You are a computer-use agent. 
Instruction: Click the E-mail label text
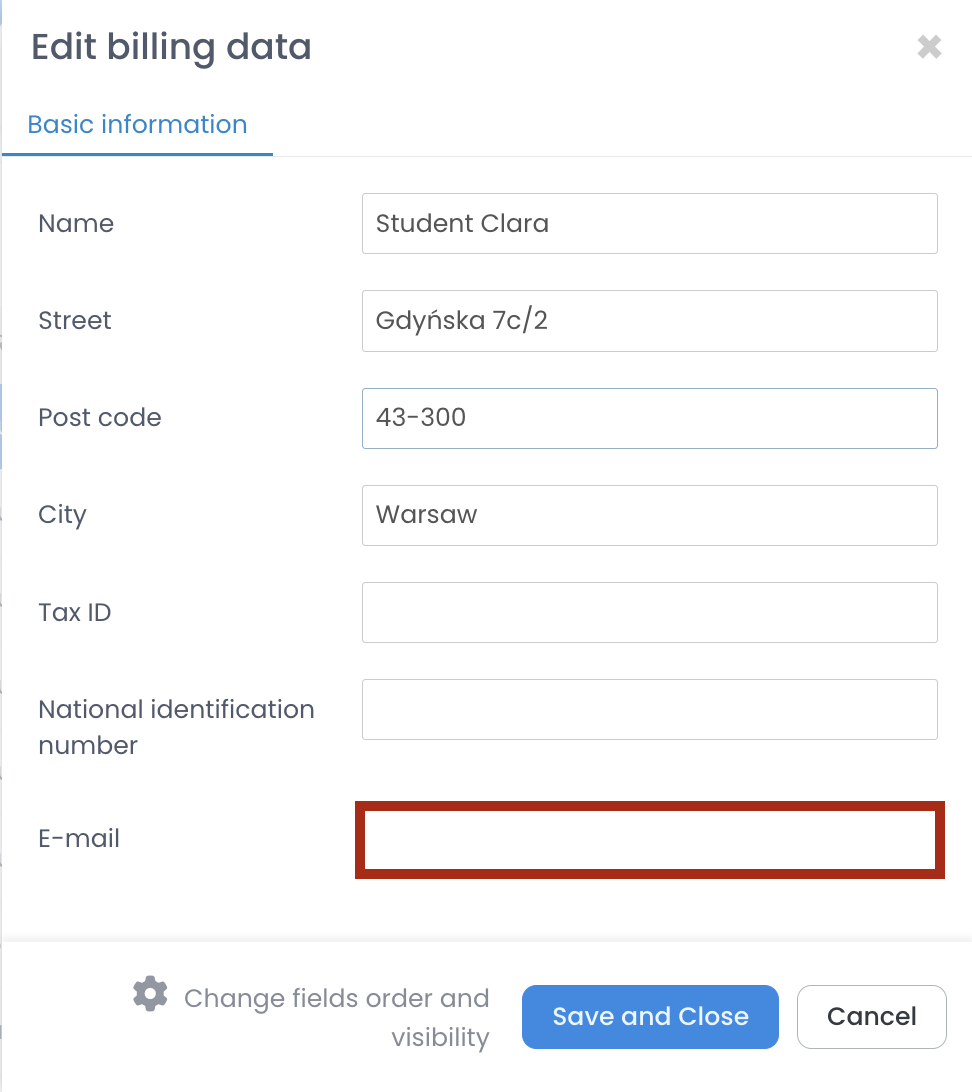pyautogui.click(x=79, y=839)
